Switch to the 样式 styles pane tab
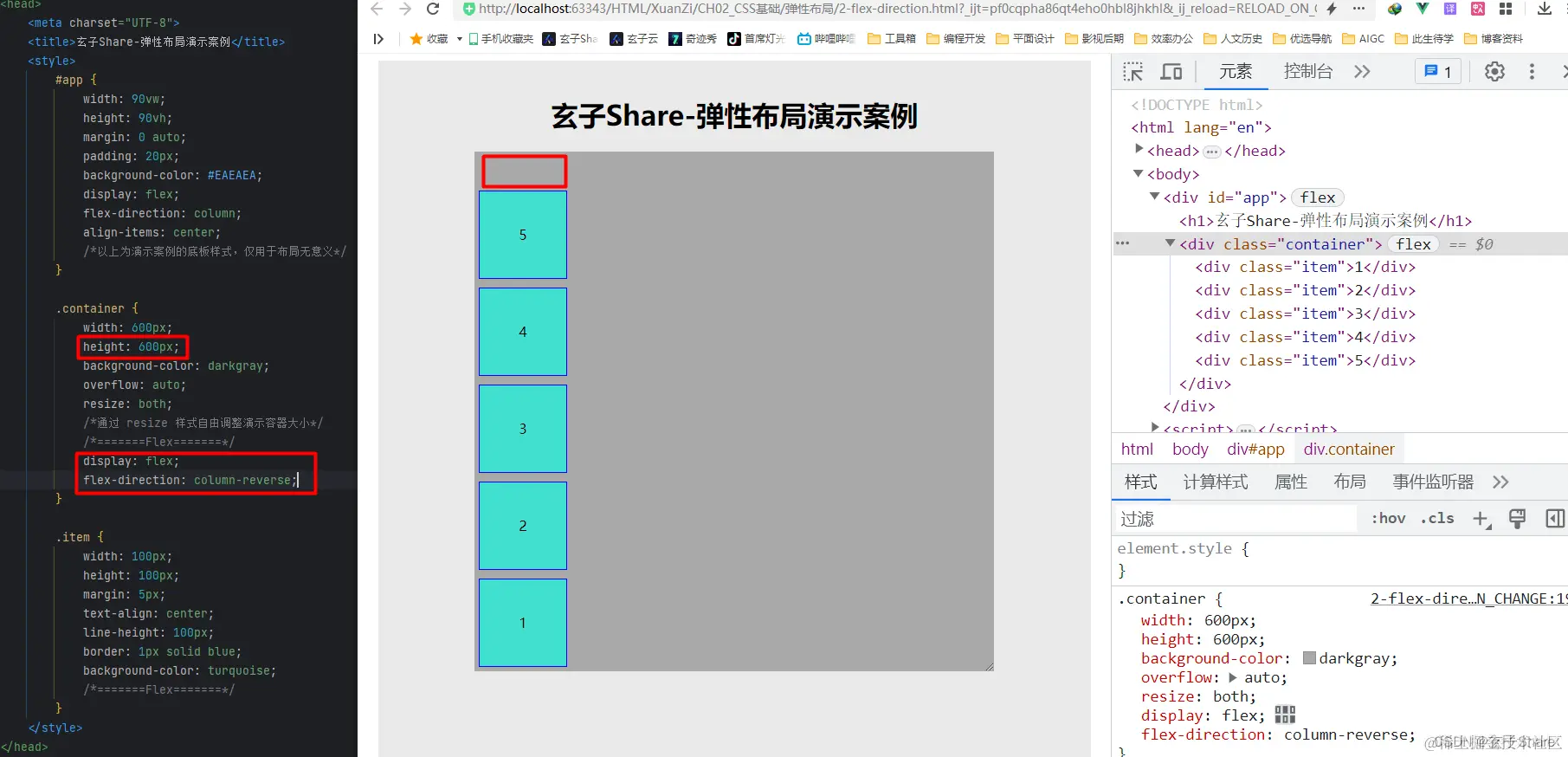The width and height of the screenshot is (1568, 757). (1140, 482)
